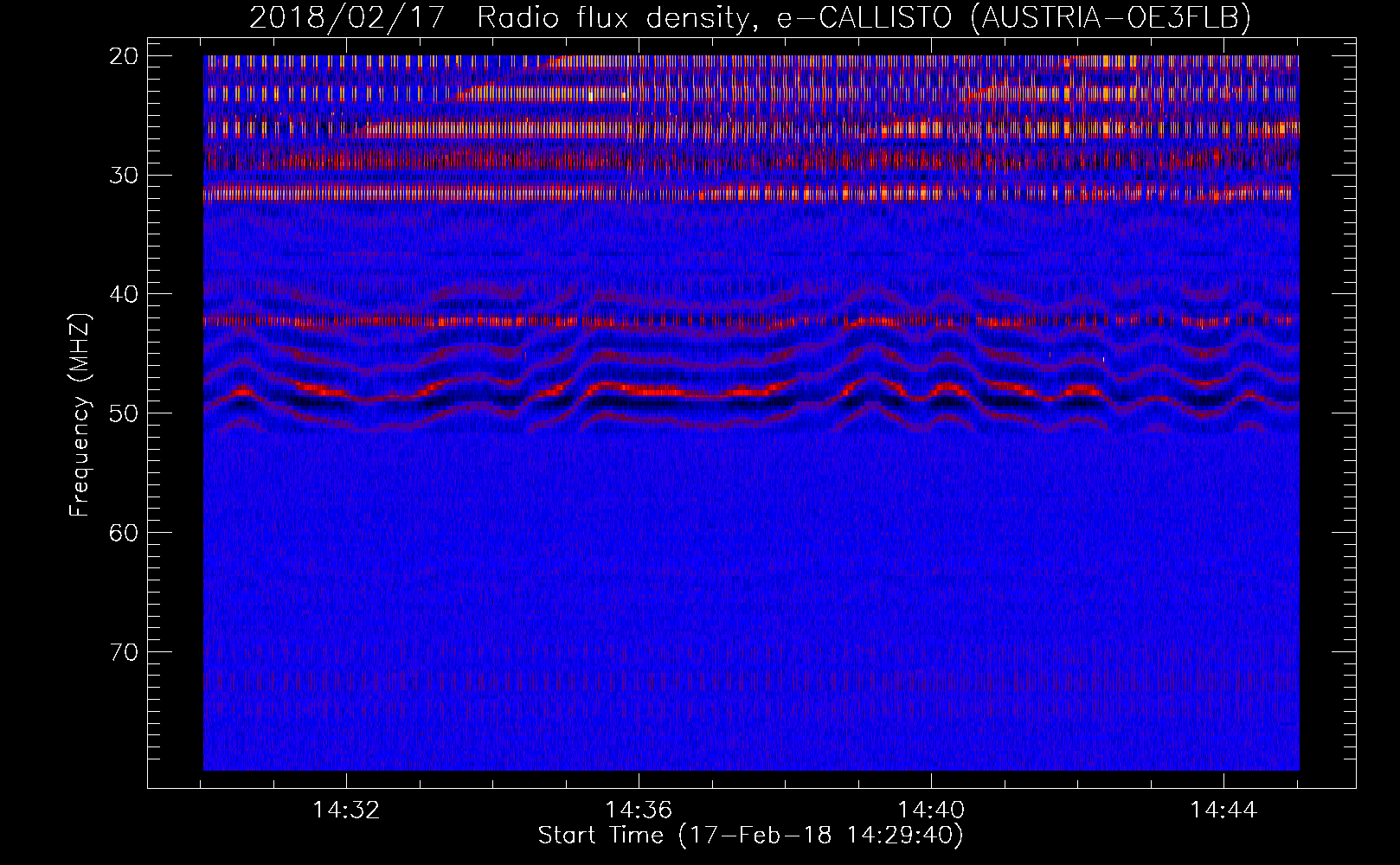1400x865 pixels.
Task: Click the 60 frequency tick label
Action: [x=124, y=533]
